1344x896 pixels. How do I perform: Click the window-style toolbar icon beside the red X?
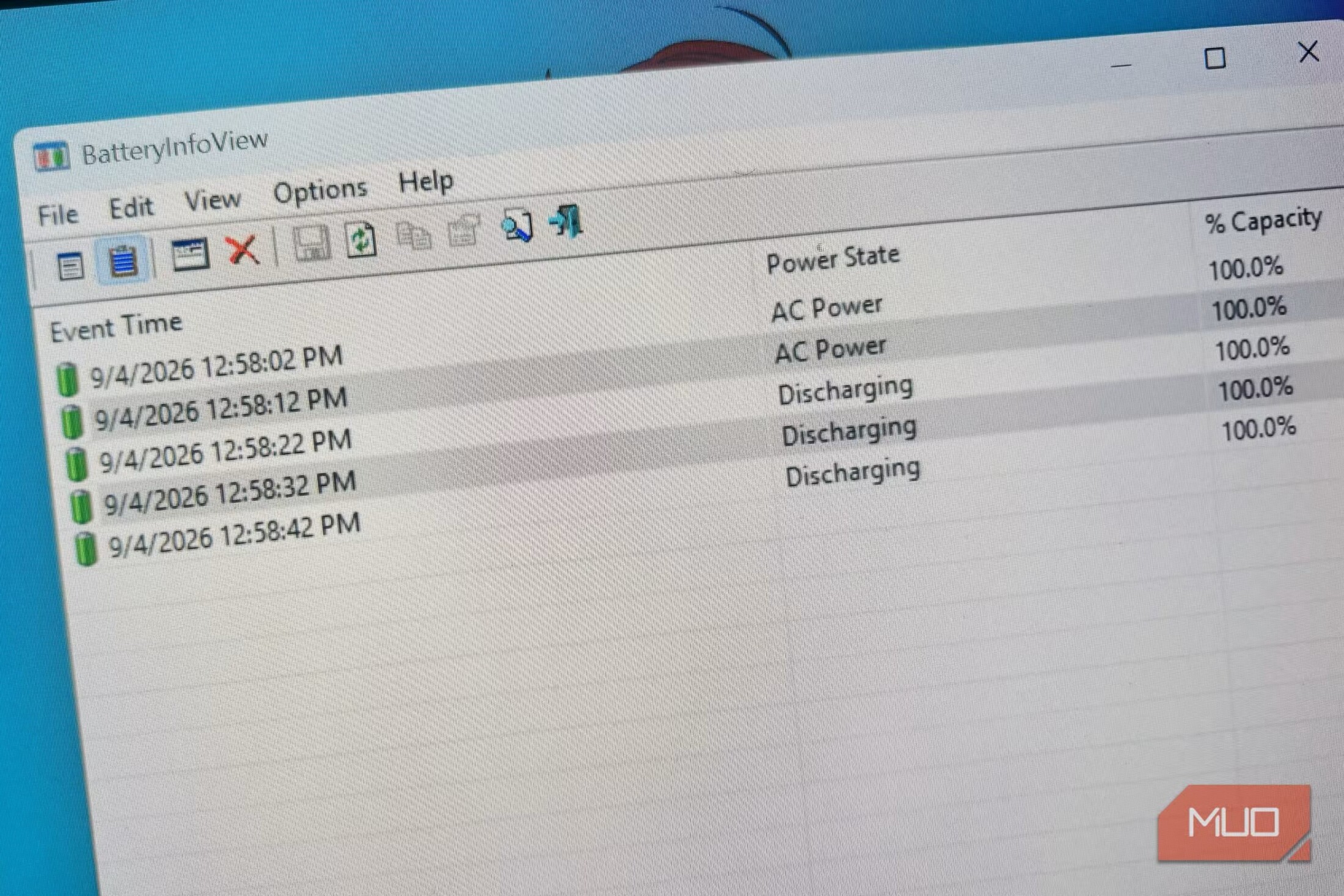coord(190,255)
